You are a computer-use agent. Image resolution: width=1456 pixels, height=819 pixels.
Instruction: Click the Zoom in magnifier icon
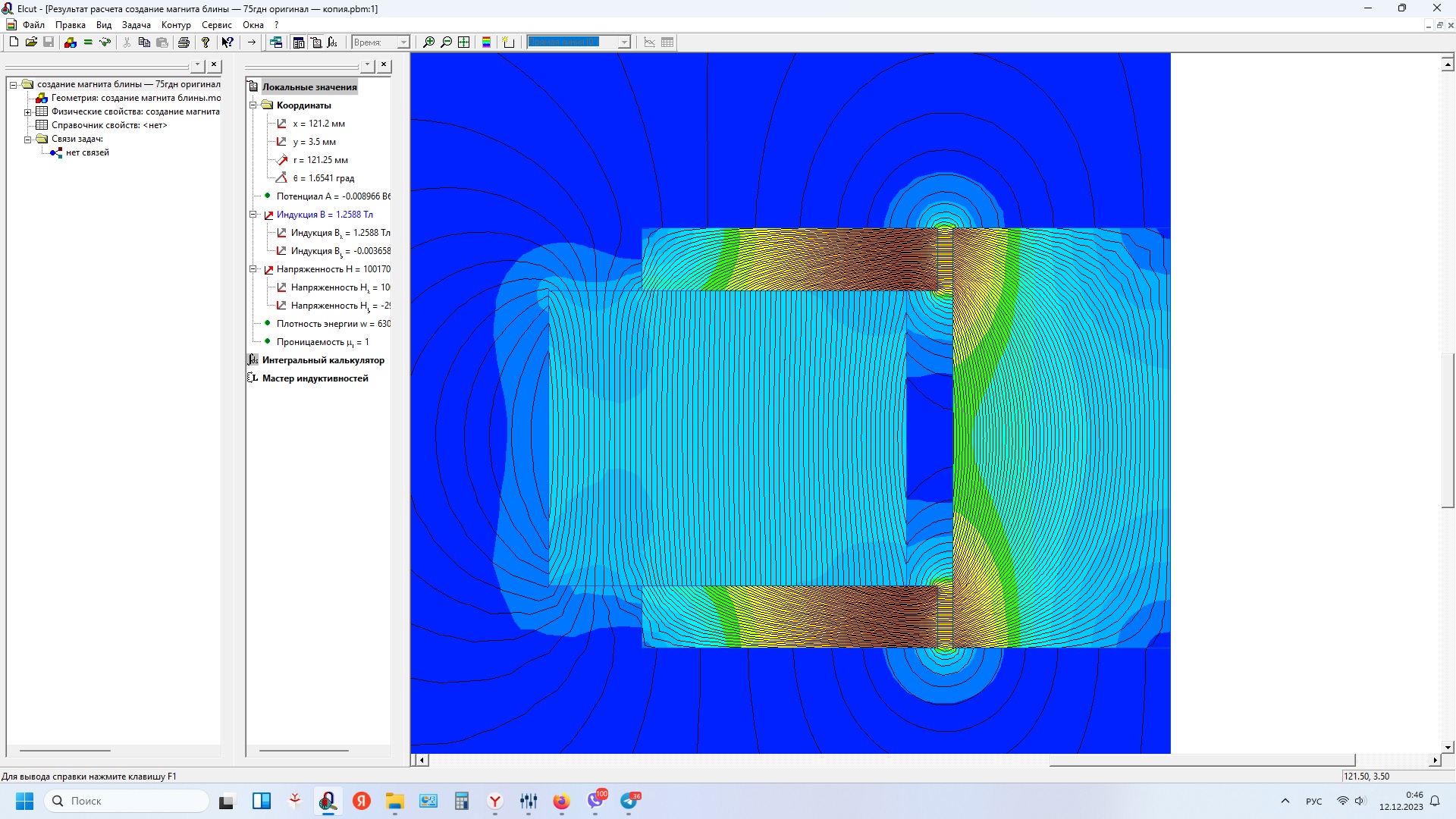[x=428, y=42]
